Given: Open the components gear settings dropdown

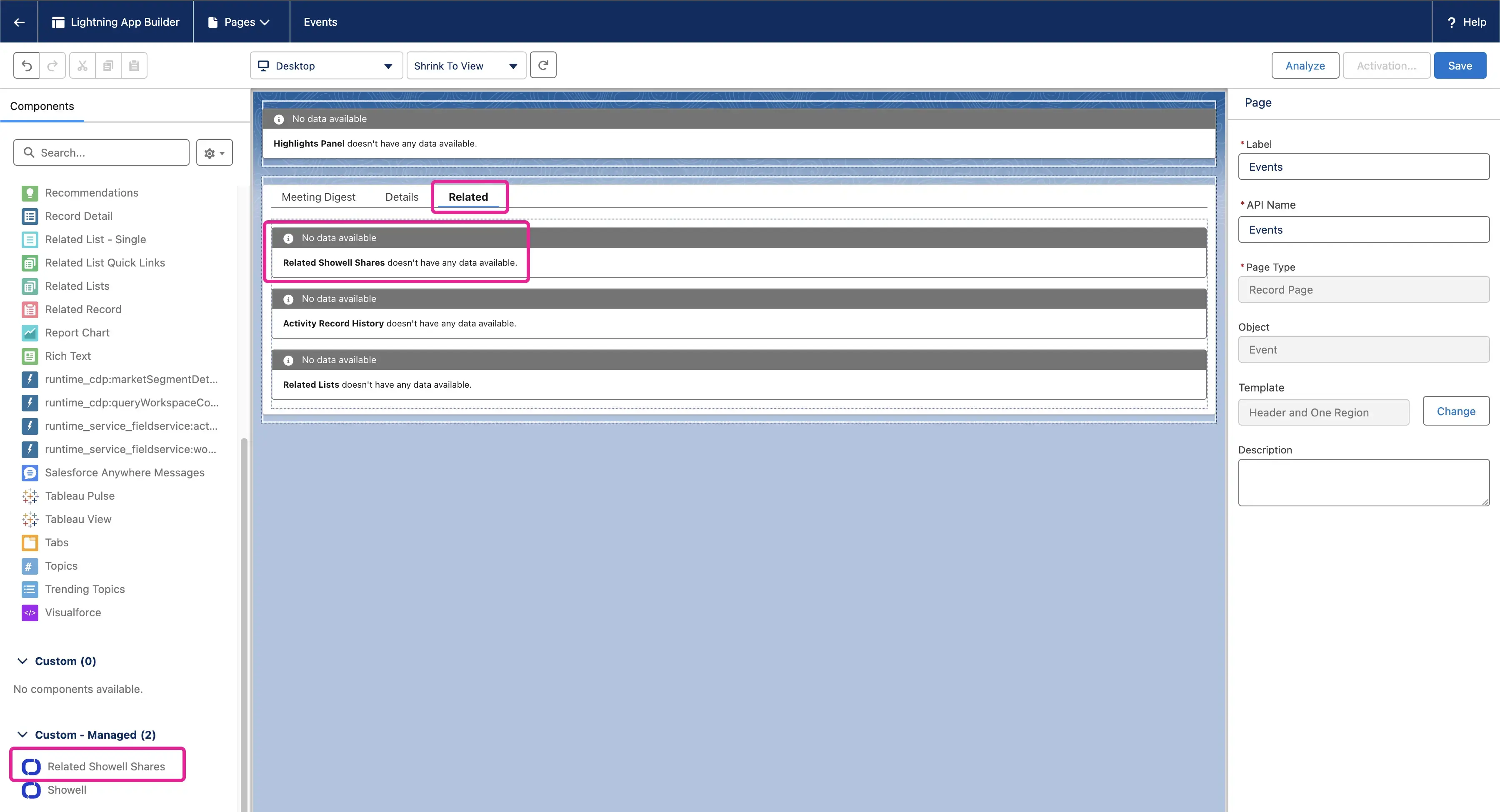Looking at the screenshot, I should pyautogui.click(x=214, y=152).
